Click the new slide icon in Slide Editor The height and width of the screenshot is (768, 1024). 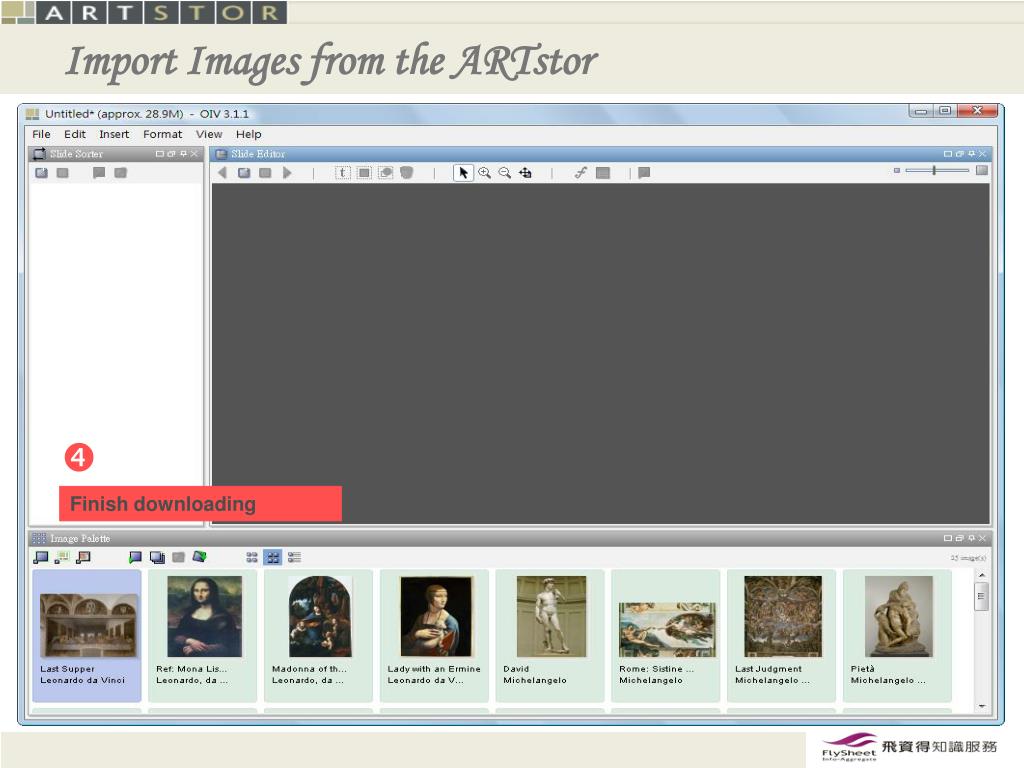[x=244, y=173]
